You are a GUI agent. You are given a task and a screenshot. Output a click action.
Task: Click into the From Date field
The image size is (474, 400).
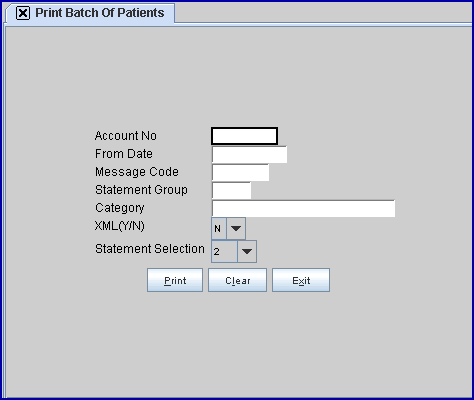point(249,154)
